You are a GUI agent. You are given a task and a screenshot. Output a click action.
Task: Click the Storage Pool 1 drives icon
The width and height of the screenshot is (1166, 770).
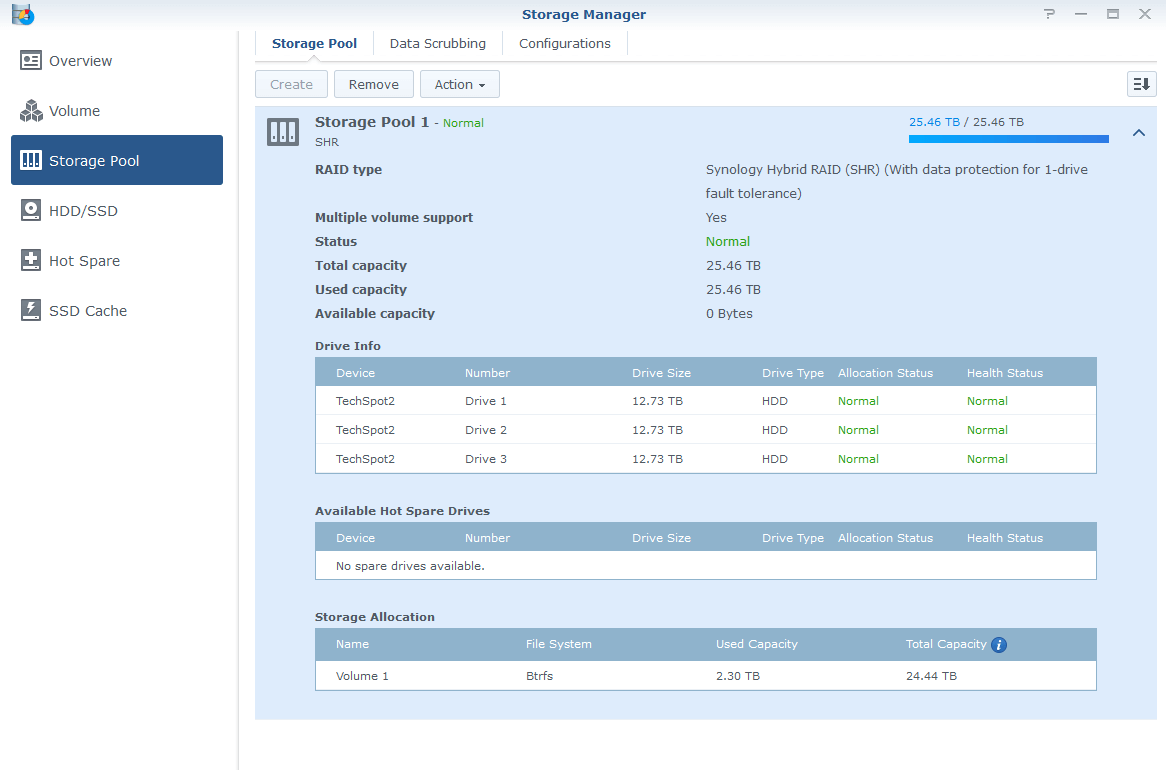(x=283, y=131)
